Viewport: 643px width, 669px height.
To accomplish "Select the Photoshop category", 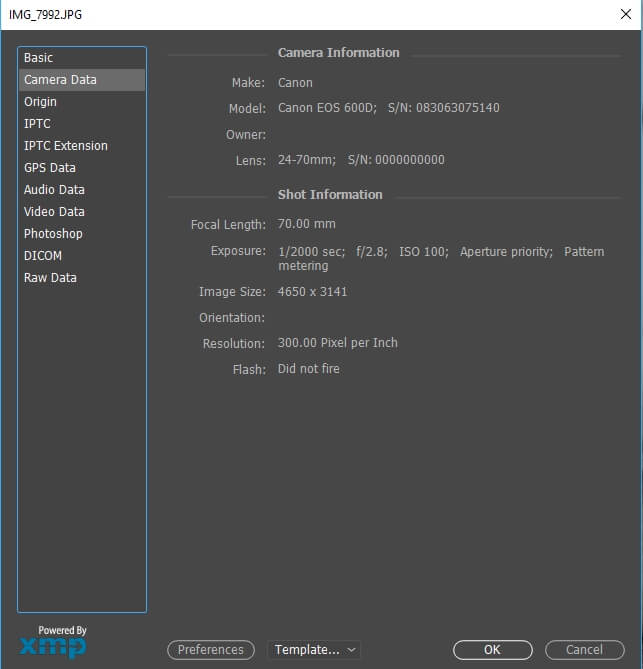I will pos(82,234).
